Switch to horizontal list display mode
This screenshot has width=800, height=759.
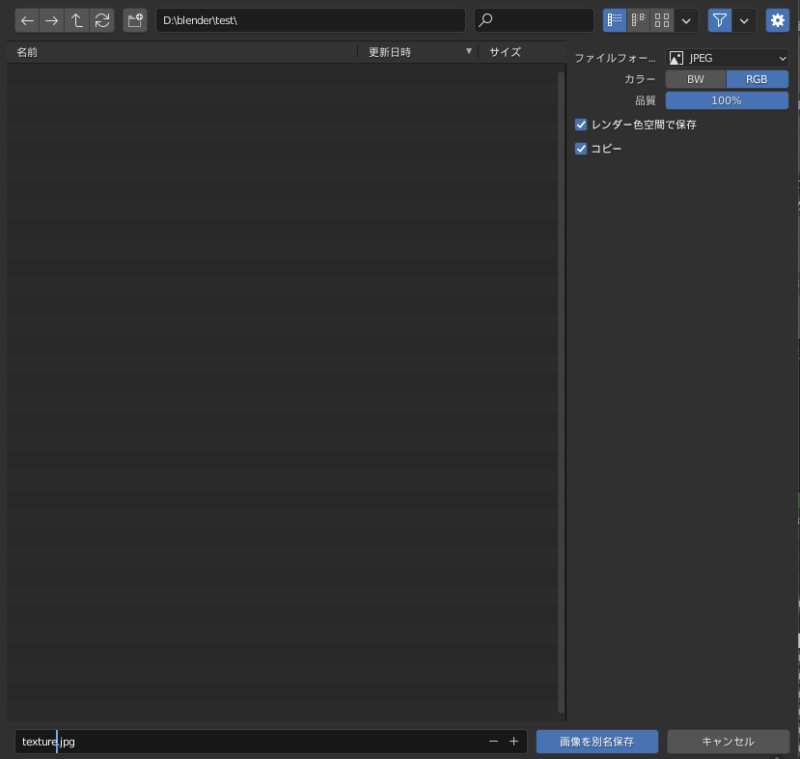pos(638,20)
